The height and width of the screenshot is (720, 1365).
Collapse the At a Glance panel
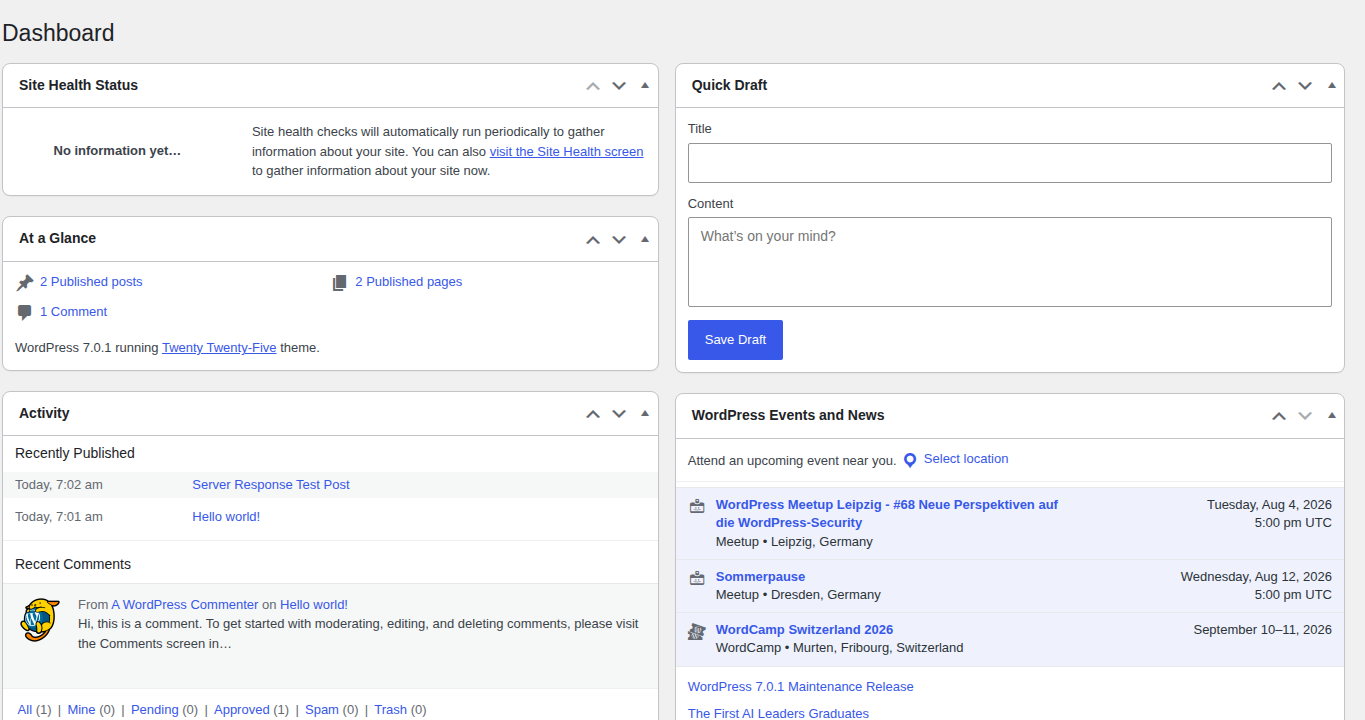pos(645,239)
